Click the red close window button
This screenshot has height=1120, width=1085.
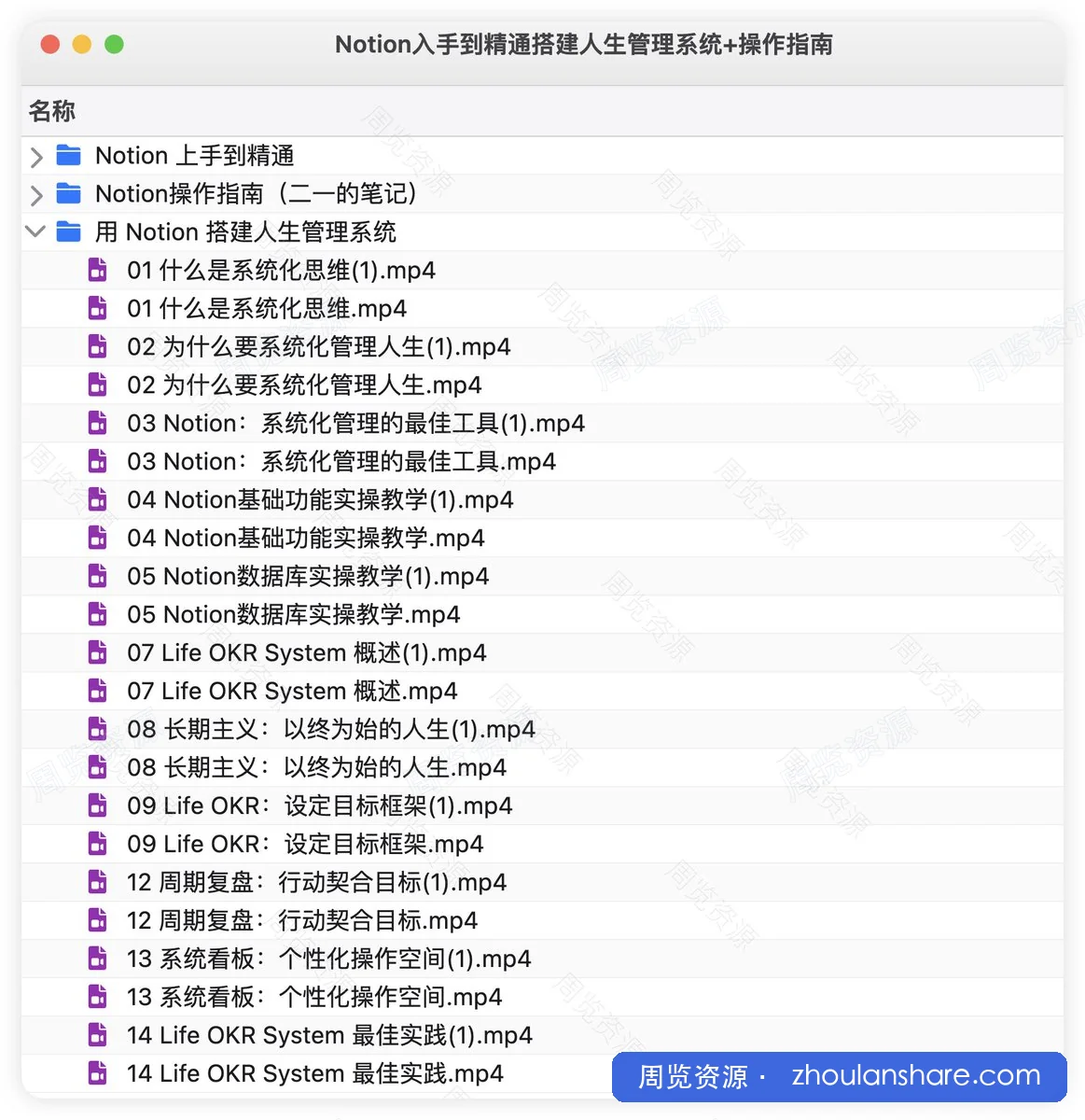pos(50,44)
